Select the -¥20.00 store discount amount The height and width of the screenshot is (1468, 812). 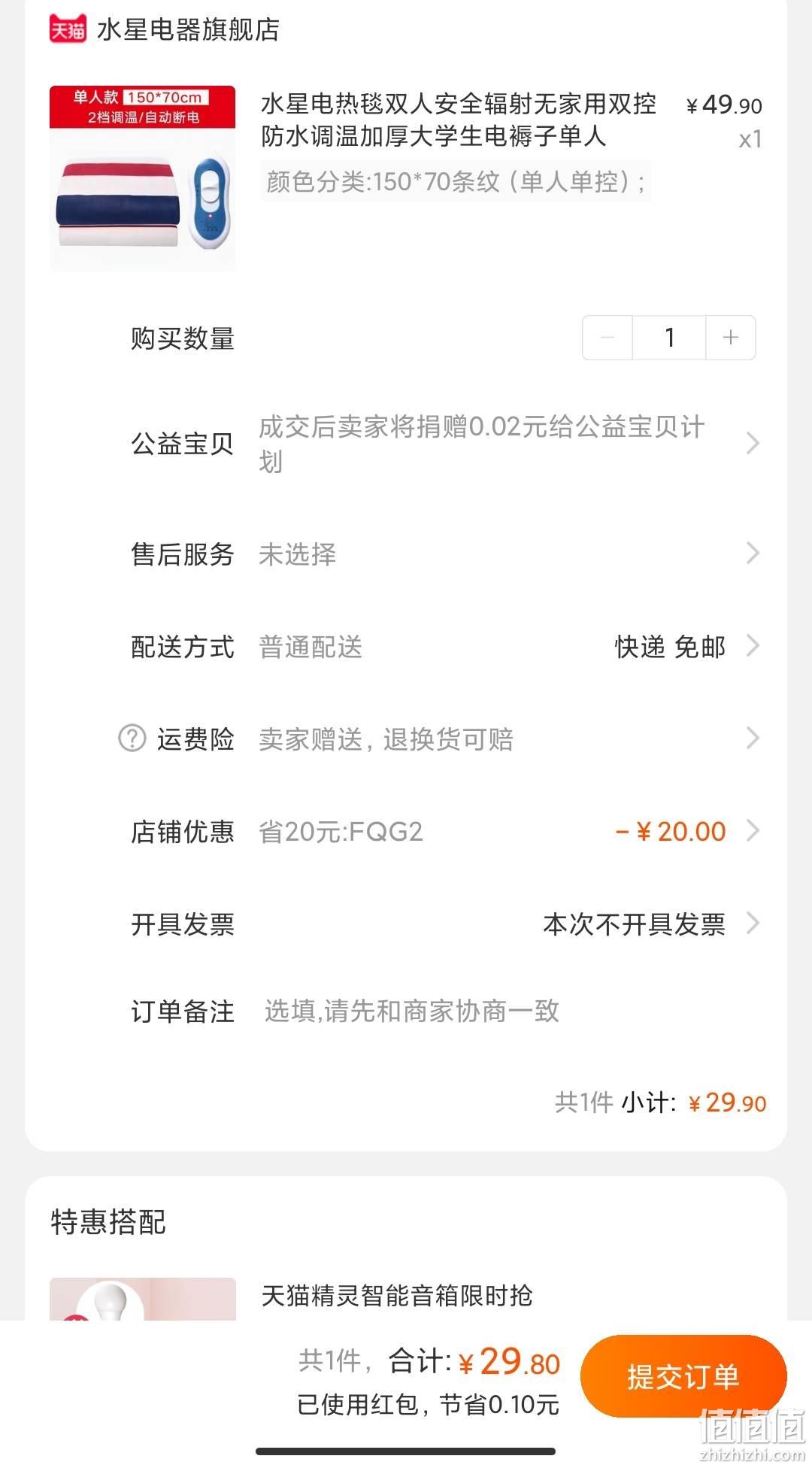(x=671, y=831)
